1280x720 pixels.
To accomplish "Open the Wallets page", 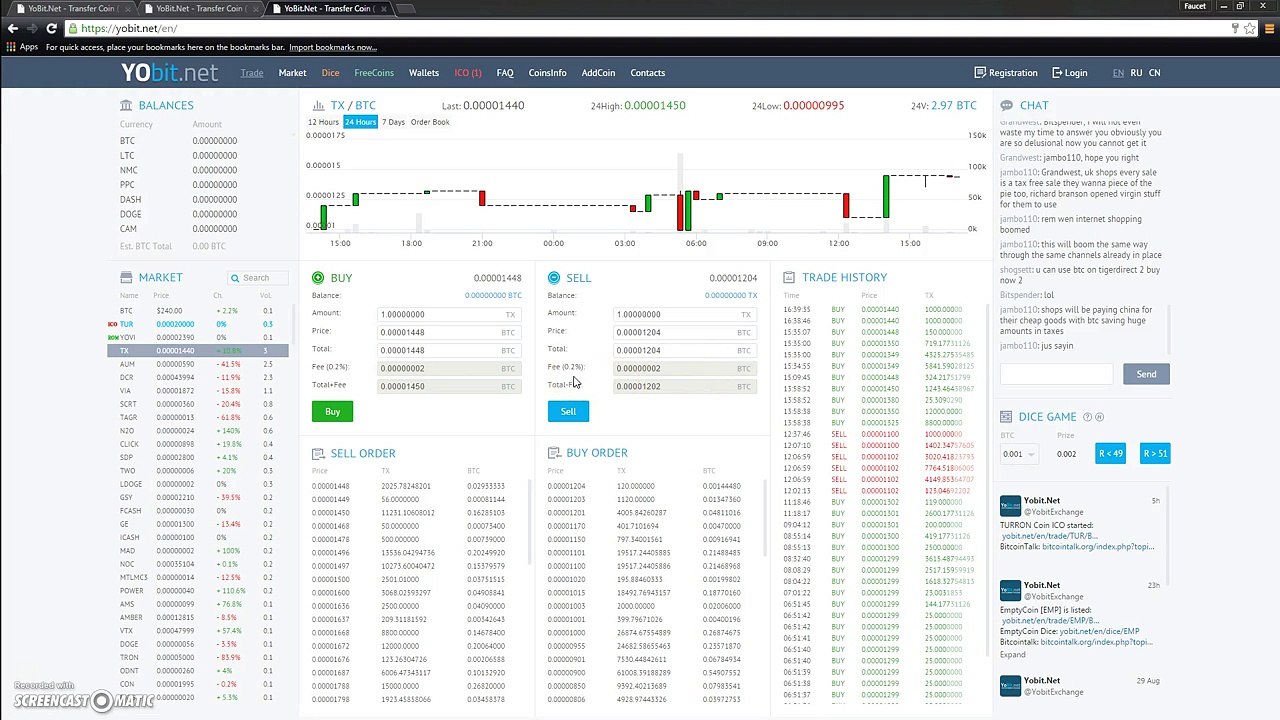I will pos(424,72).
